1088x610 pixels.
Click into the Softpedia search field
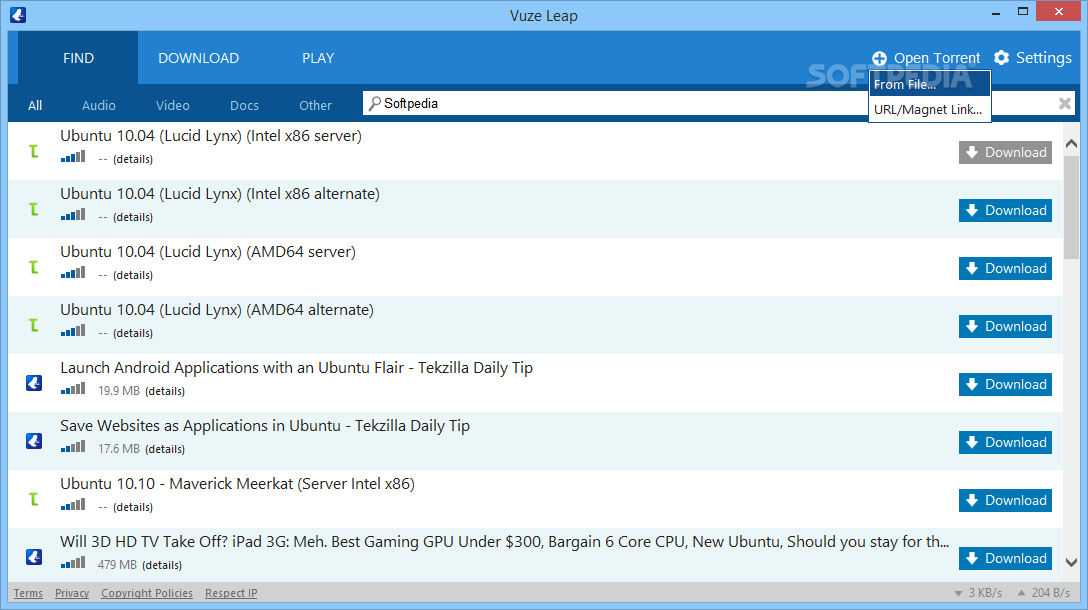click(614, 103)
